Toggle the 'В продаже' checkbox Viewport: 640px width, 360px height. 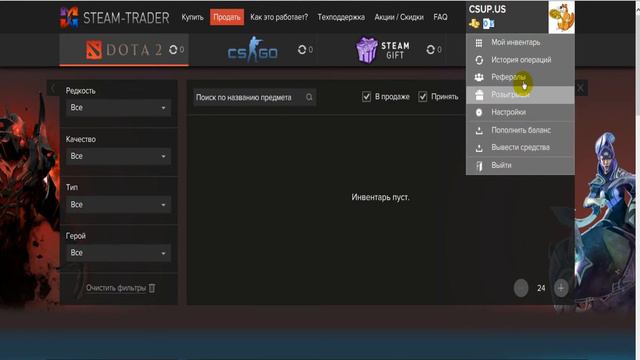366,97
